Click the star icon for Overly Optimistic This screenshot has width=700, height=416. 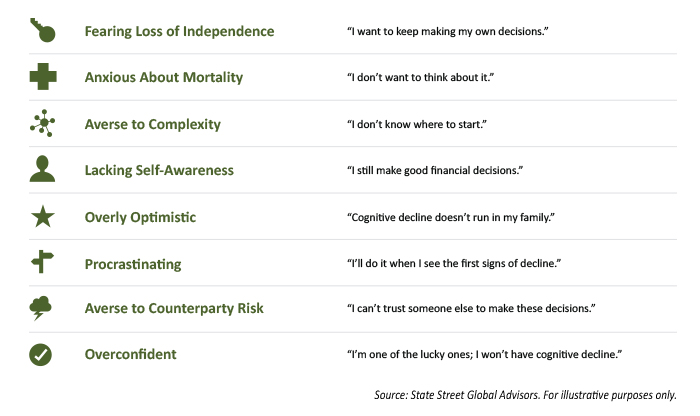click(x=43, y=216)
